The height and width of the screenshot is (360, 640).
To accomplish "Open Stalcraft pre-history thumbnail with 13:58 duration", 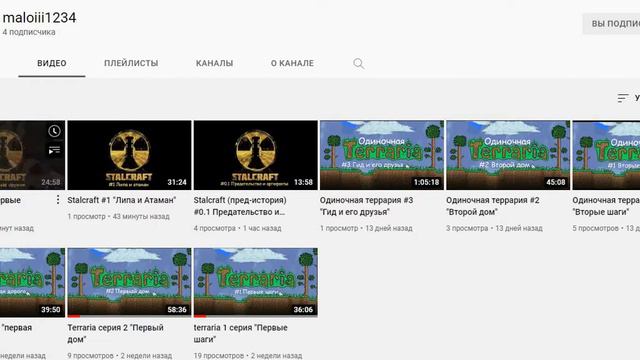I will tap(256, 155).
